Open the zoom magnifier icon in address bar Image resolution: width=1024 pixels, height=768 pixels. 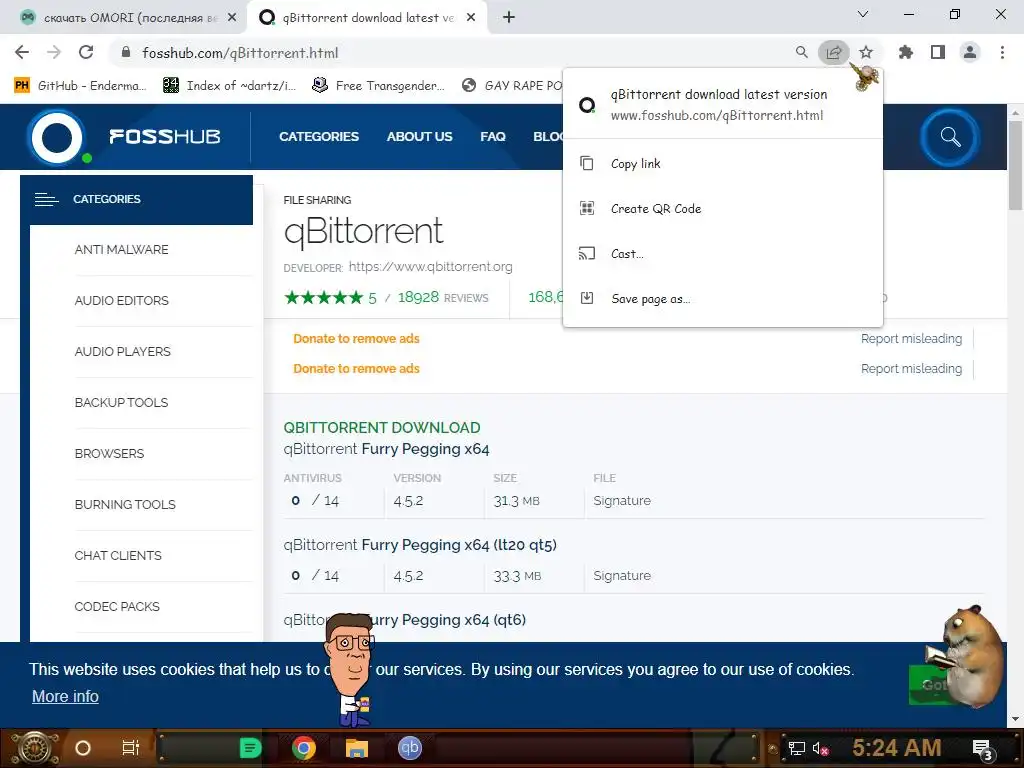[x=801, y=52]
